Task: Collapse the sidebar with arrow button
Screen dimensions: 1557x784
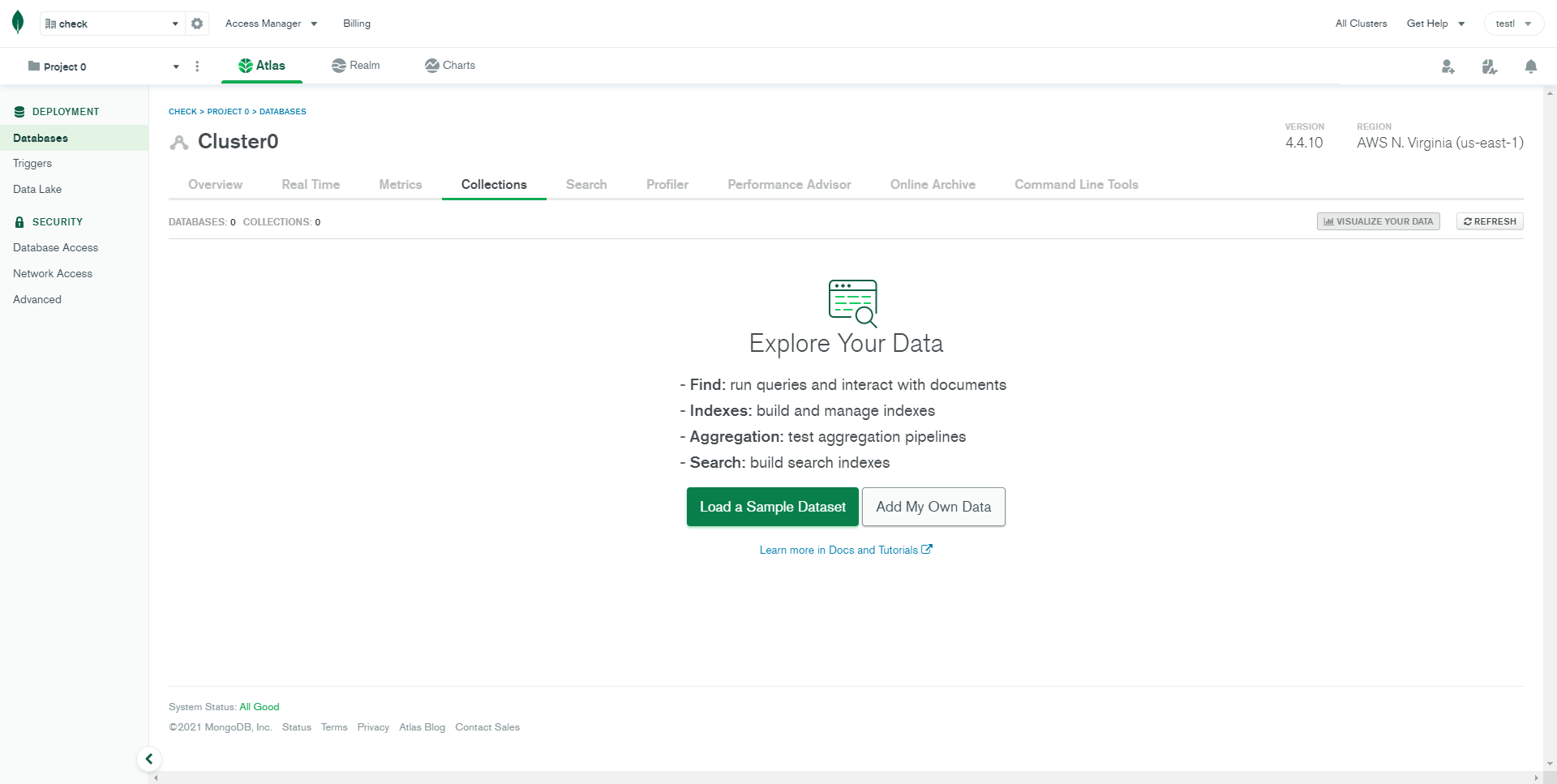Action: 149,759
